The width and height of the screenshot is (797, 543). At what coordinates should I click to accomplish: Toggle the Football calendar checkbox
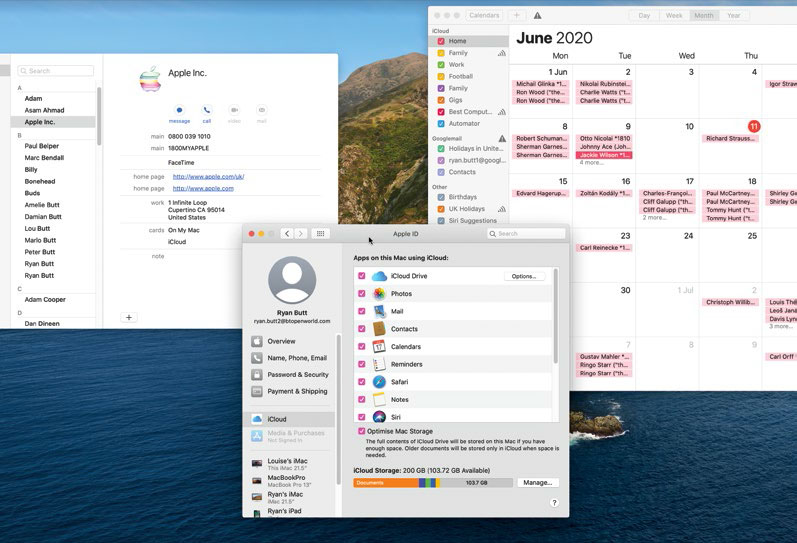441,76
